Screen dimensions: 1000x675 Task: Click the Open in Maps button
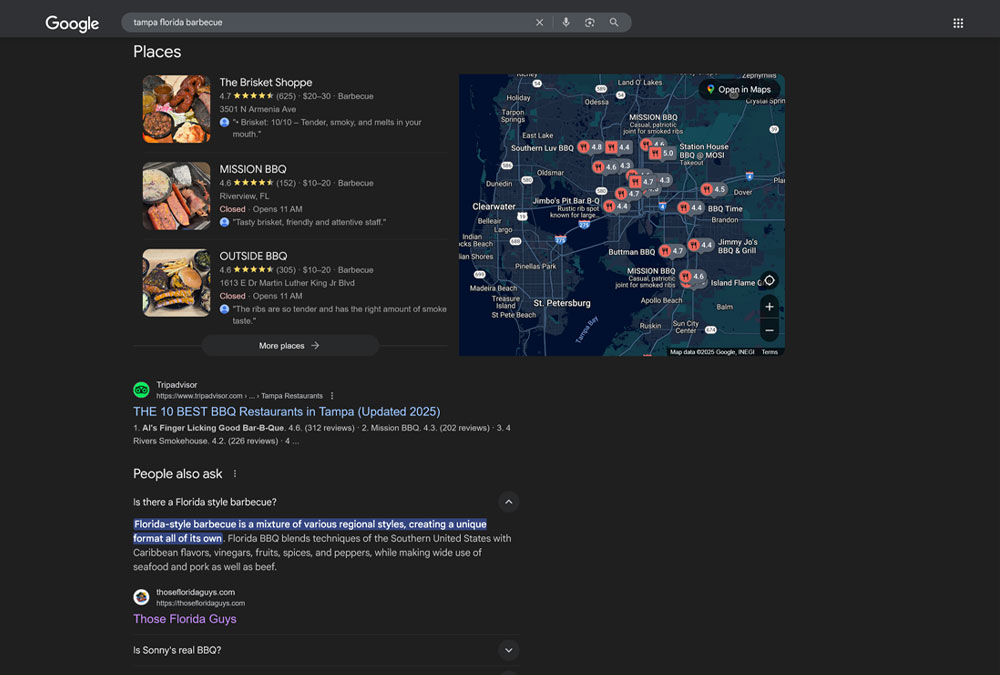pyautogui.click(x=740, y=89)
